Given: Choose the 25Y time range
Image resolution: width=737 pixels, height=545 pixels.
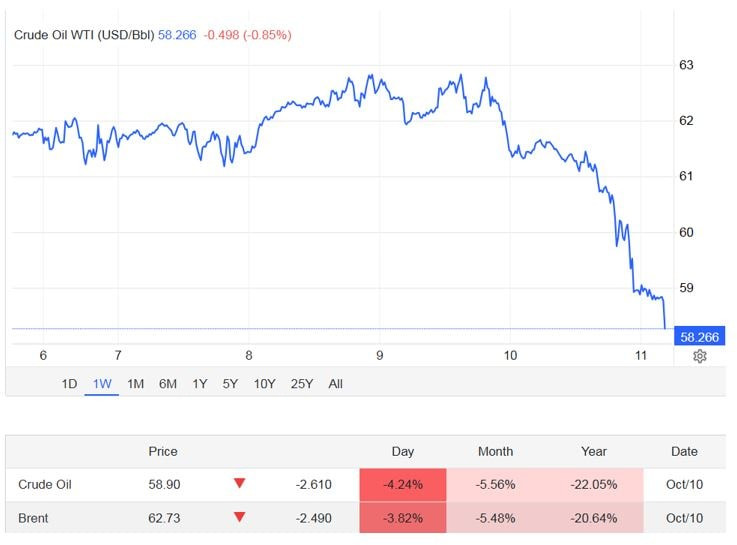Looking at the screenshot, I should [302, 383].
